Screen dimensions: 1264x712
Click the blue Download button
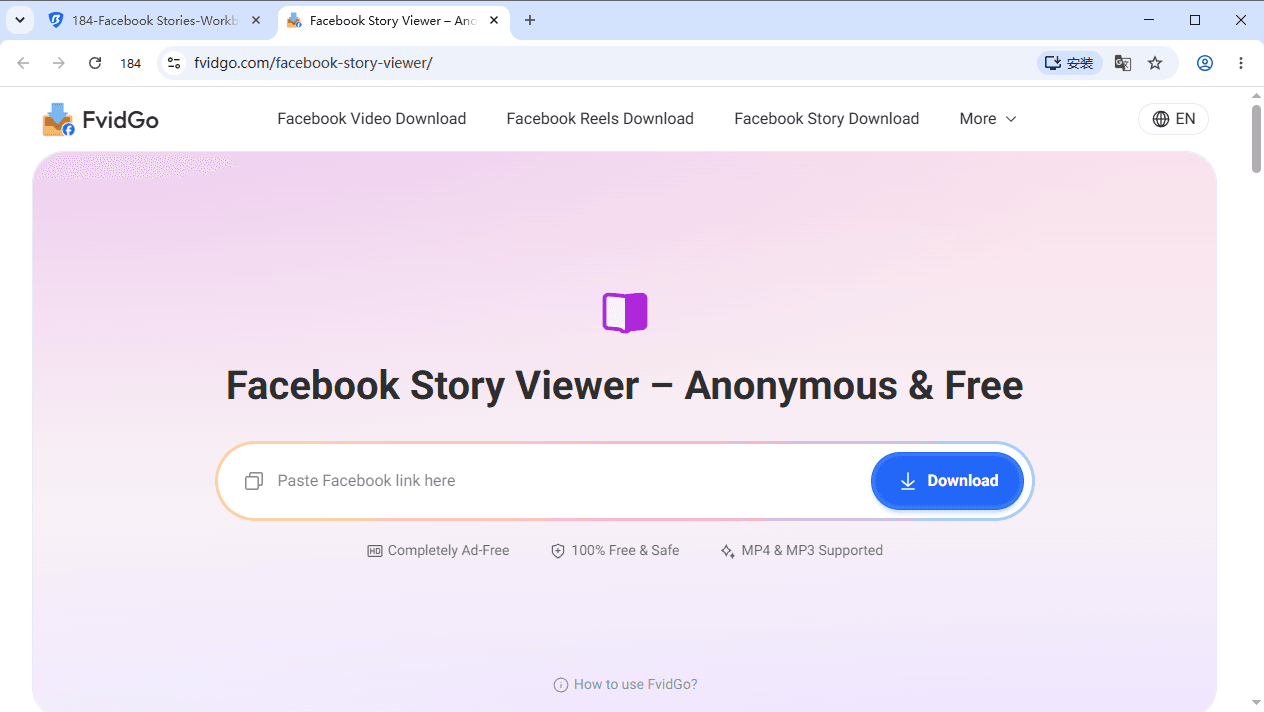click(x=947, y=481)
